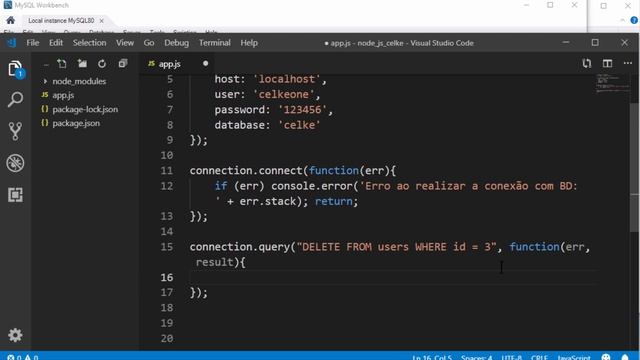Click the '123456' password string
Image resolution: width=640 pixels, height=360 pixels.
point(302,110)
